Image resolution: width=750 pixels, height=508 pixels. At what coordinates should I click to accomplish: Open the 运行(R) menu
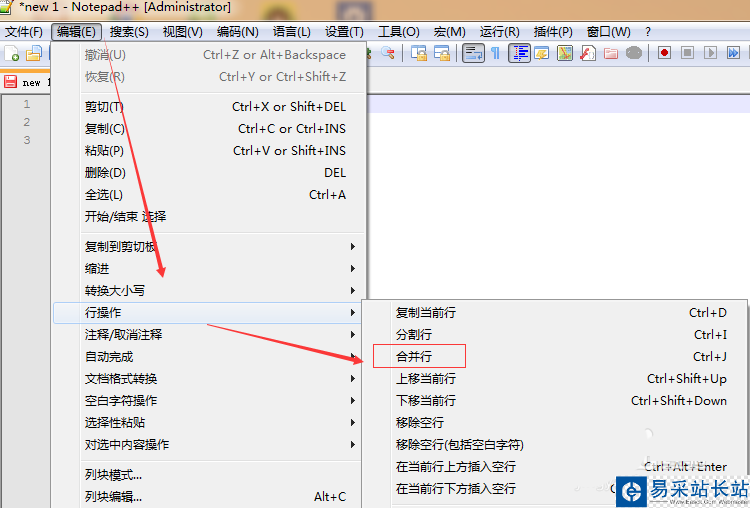[x=499, y=32]
